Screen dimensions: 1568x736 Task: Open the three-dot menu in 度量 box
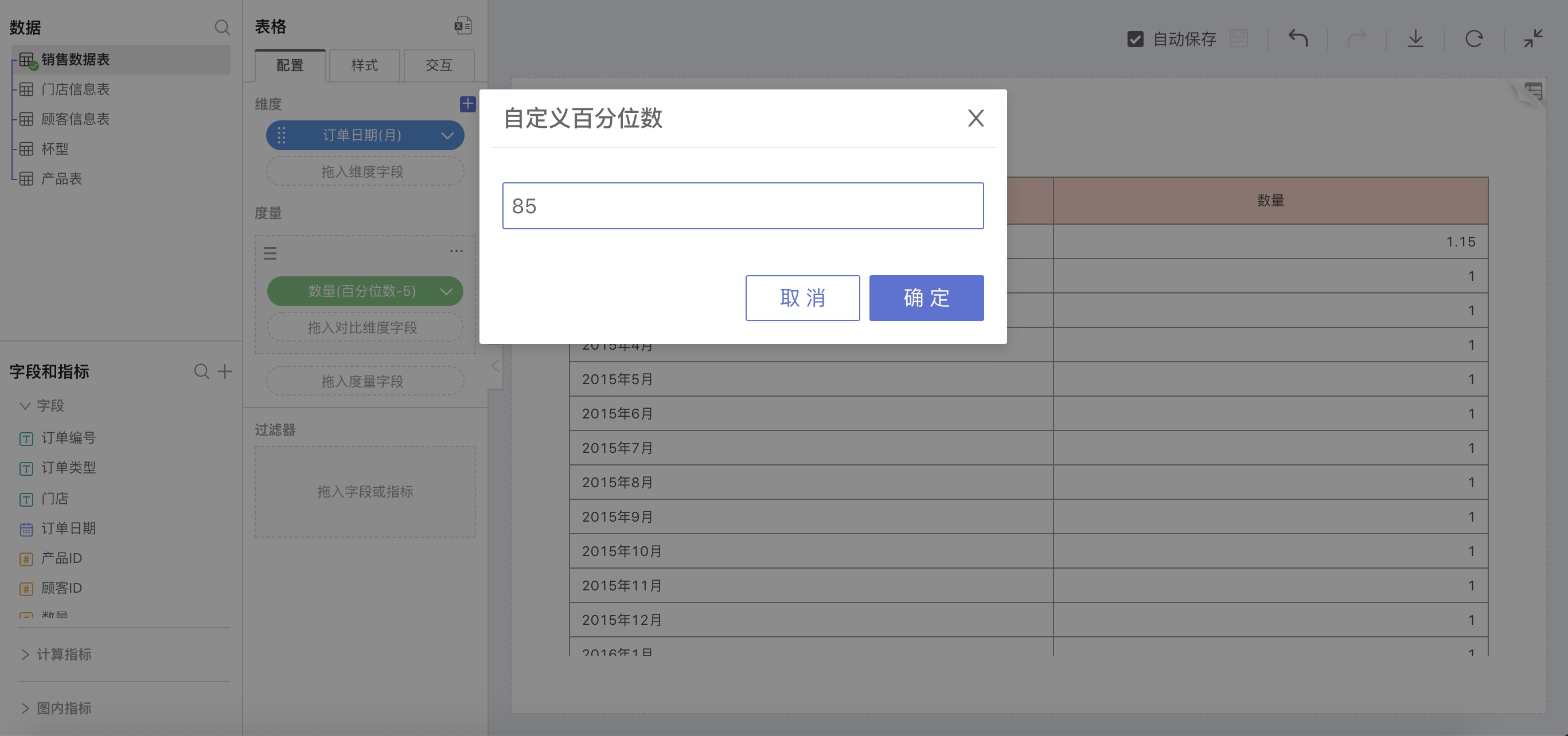457,250
